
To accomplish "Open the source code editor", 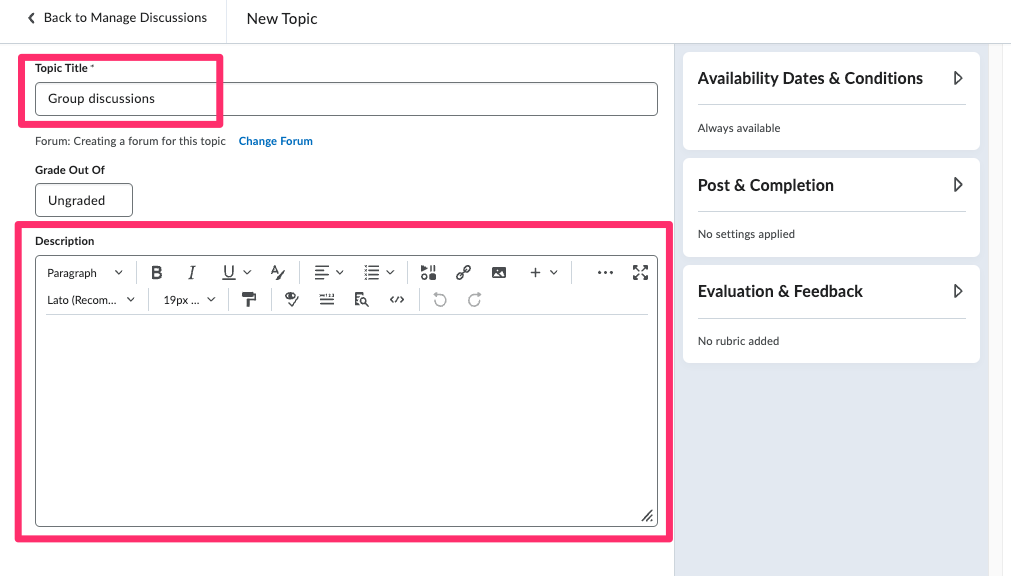I will 397,300.
